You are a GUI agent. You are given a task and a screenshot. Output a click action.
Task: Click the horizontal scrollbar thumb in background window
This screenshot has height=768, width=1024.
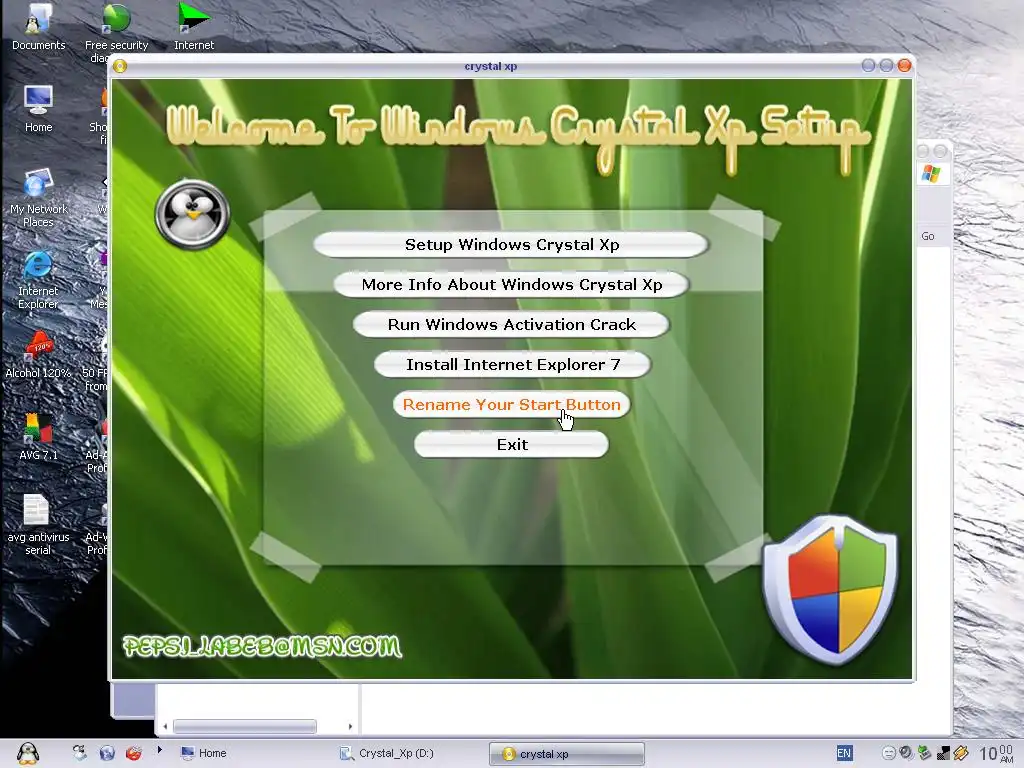[245, 726]
